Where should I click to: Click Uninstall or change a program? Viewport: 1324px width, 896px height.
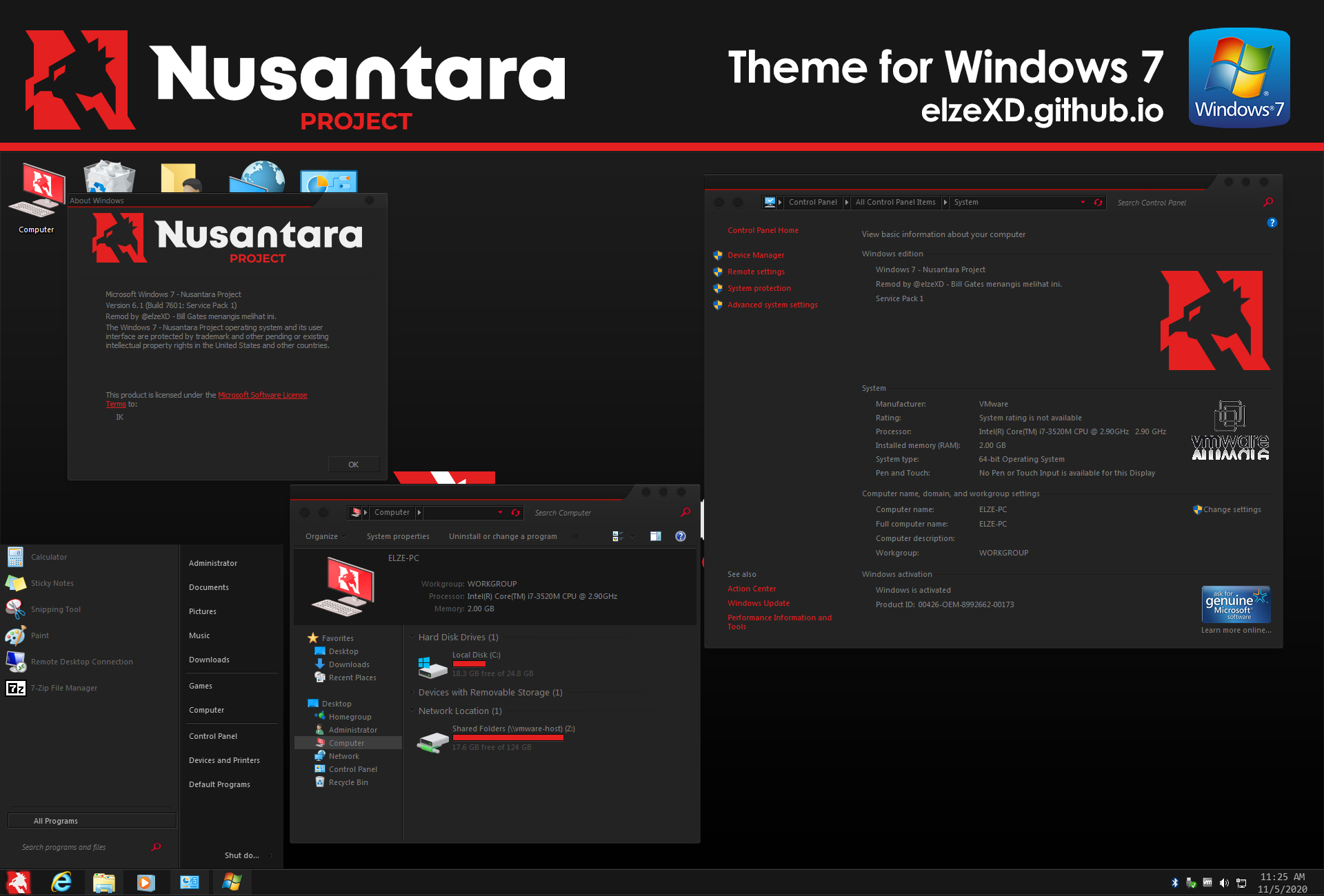pos(503,536)
